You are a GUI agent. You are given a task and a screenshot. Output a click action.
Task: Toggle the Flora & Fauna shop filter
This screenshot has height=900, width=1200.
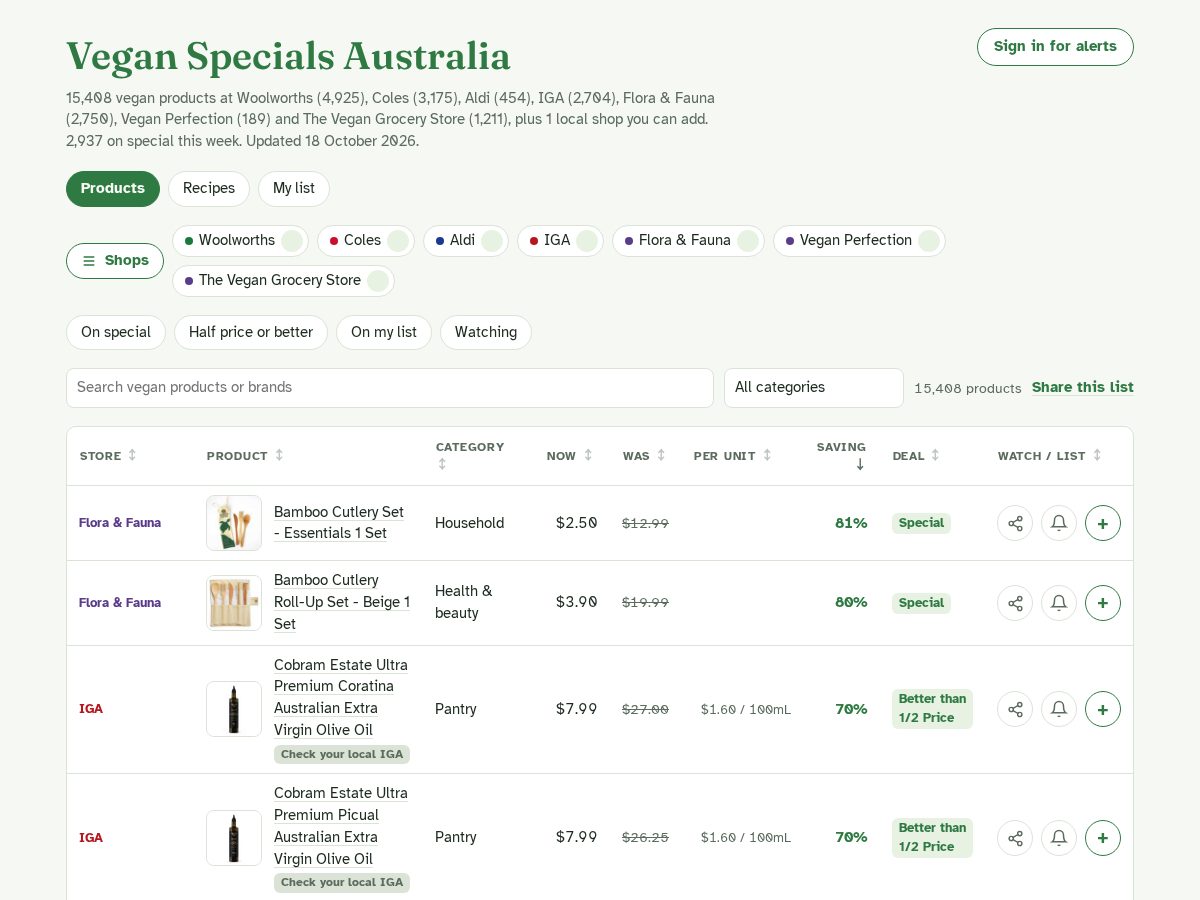click(688, 241)
